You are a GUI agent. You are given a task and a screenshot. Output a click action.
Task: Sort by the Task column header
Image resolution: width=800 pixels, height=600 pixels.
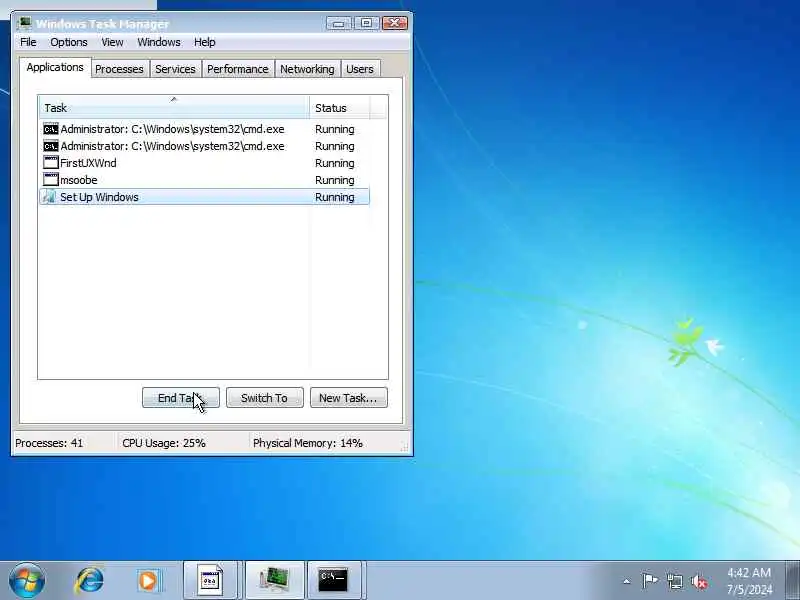coord(173,108)
